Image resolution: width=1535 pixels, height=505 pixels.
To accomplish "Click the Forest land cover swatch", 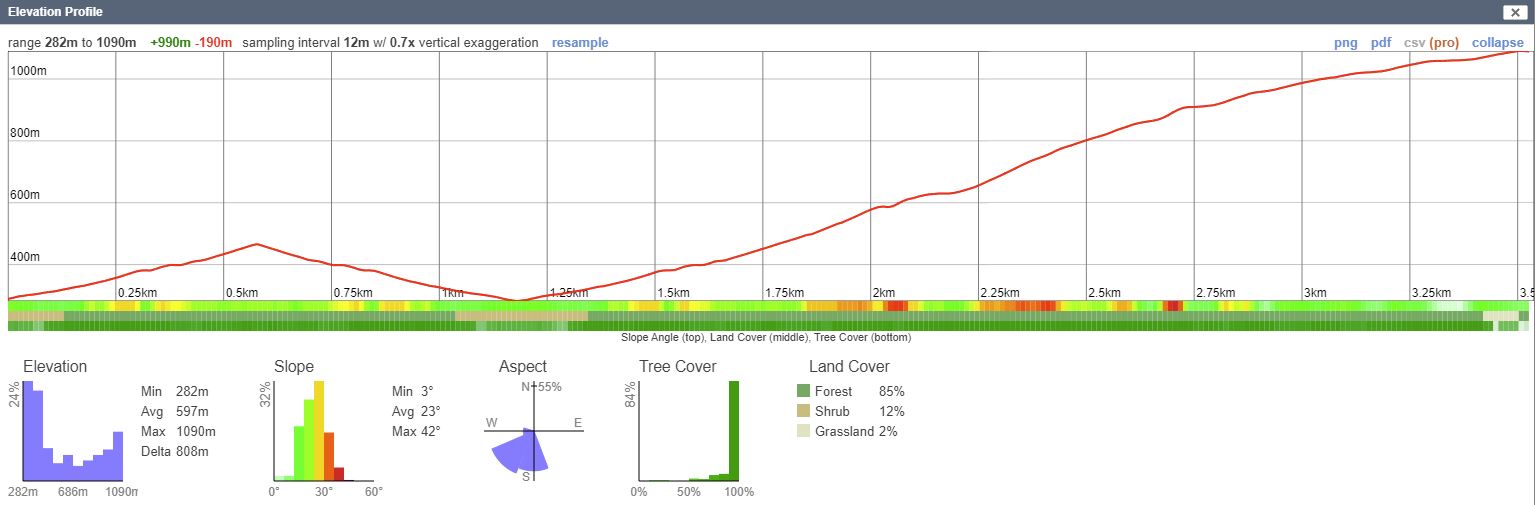I will point(803,391).
